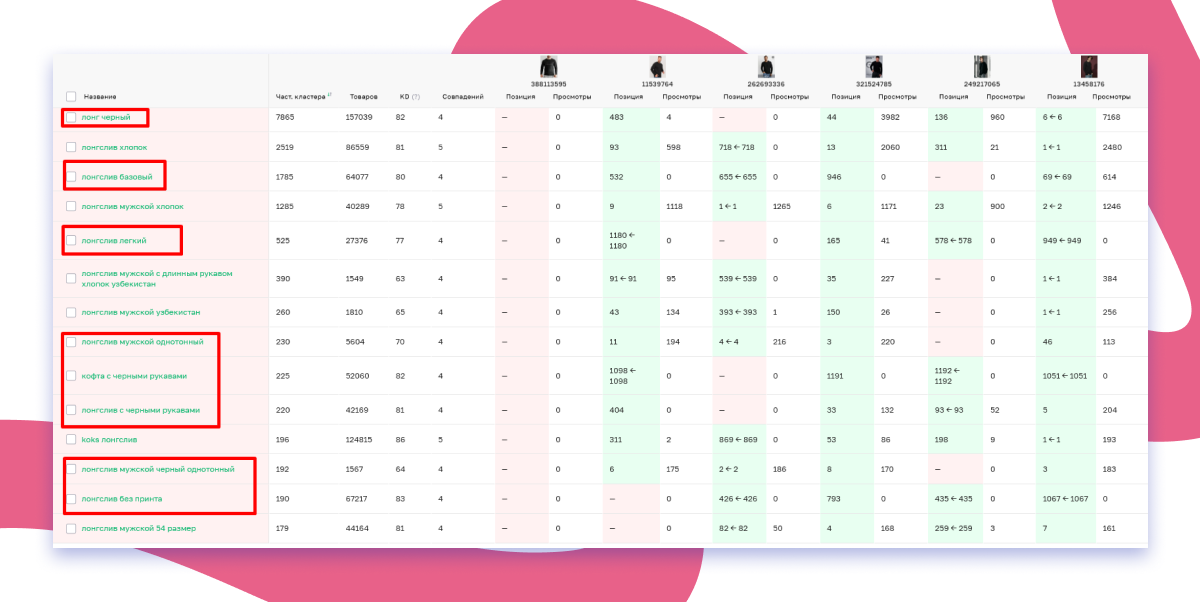The height and width of the screenshot is (602, 1200).
Task: Enable checkbox for лонгслив мужской 54 размер
Action: tap(71, 528)
